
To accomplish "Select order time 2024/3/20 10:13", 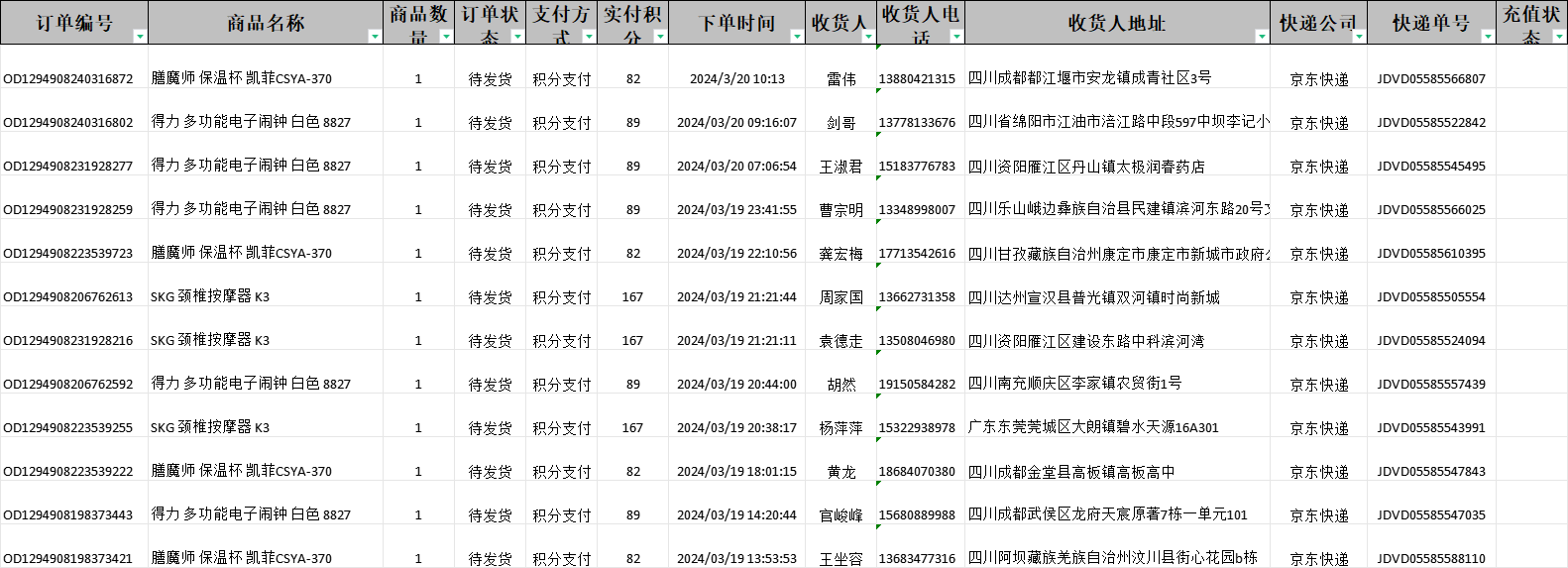I will pyautogui.click(x=737, y=79).
